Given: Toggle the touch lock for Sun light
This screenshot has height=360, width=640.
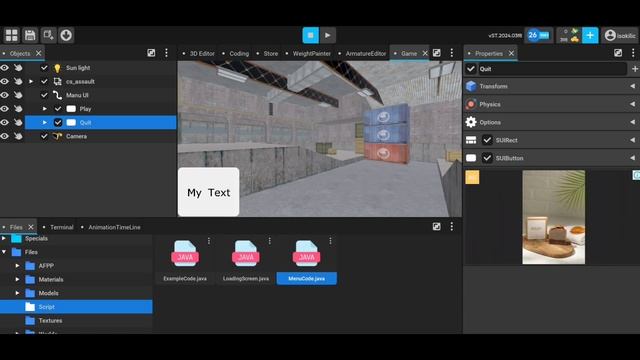Looking at the screenshot, I should coord(18,68).
